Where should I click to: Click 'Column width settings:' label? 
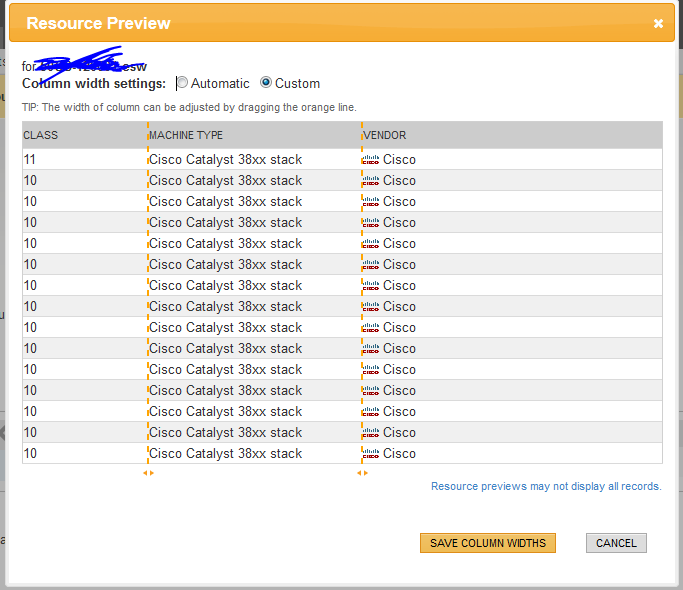pos(94,83)
